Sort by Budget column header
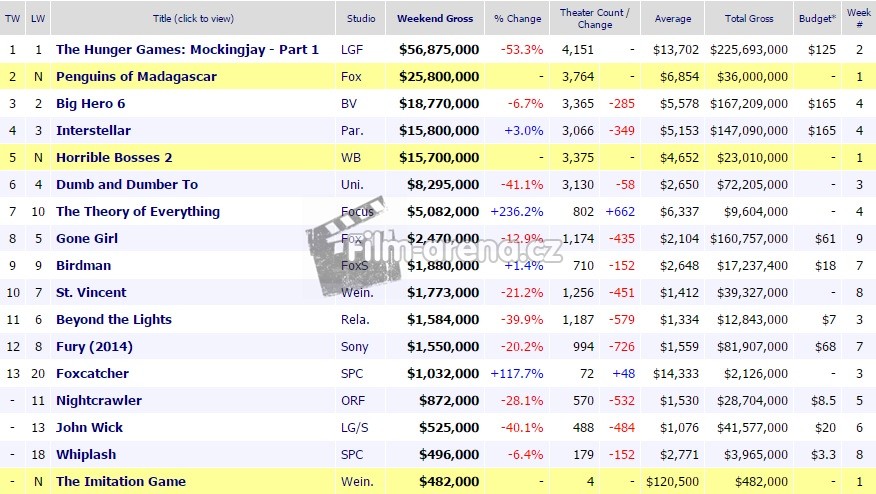 (818, 18)
